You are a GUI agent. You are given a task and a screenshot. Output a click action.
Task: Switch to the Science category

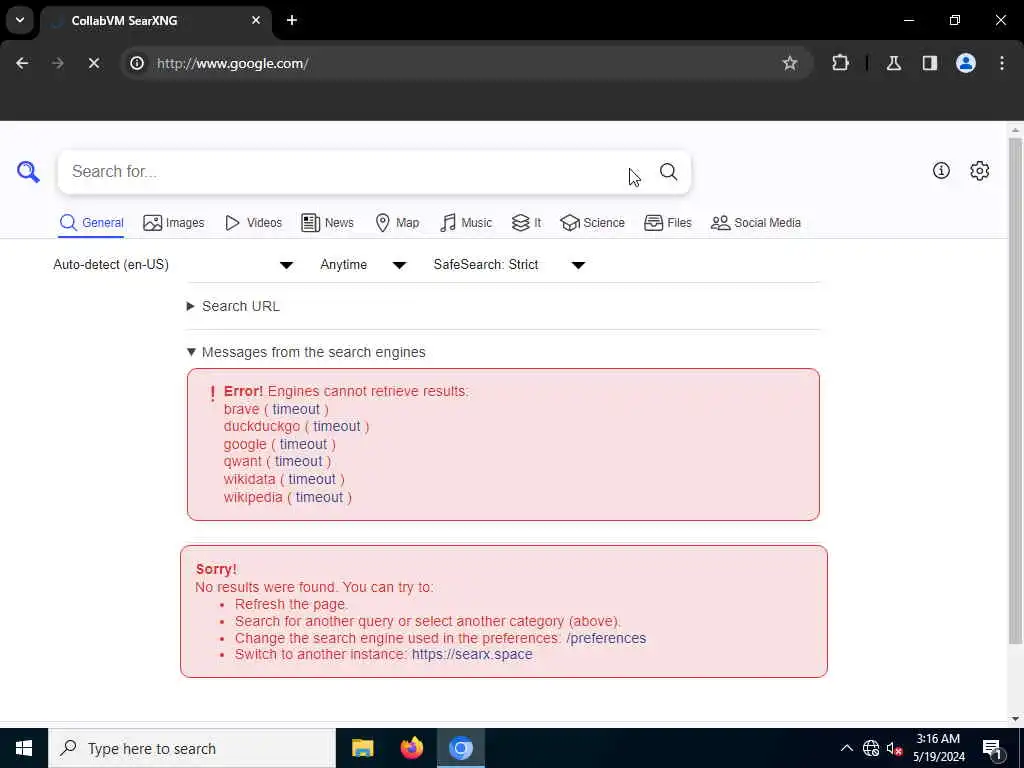[592, 223]
